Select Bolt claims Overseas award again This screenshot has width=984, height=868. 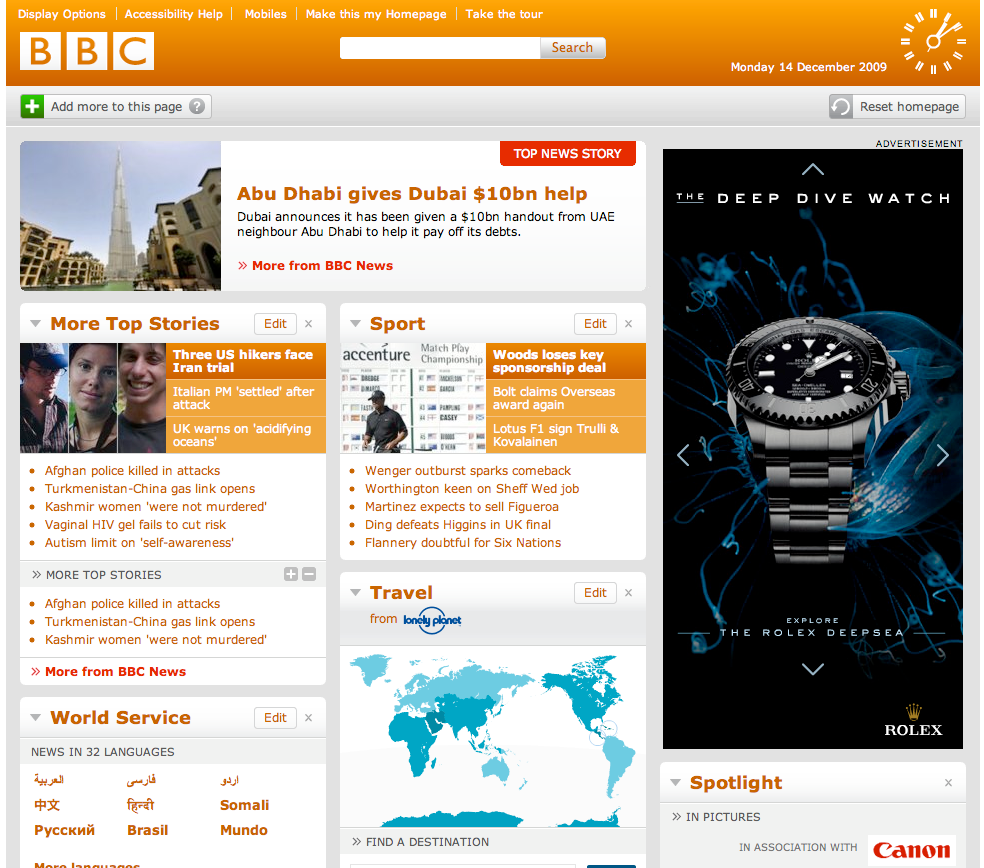pyautogui.click(x=566, y=398)
